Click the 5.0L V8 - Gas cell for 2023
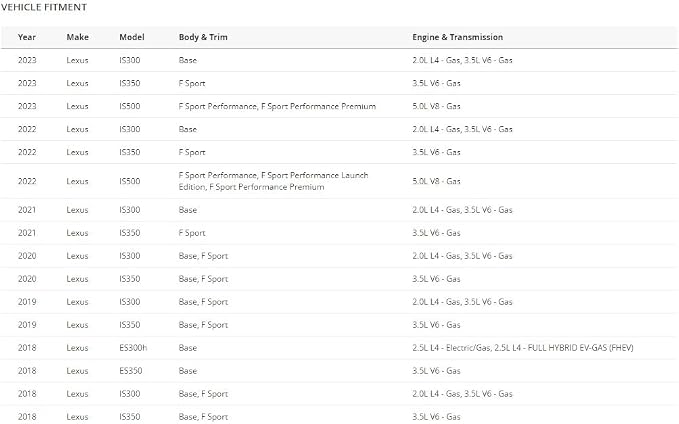 (436, 106)
